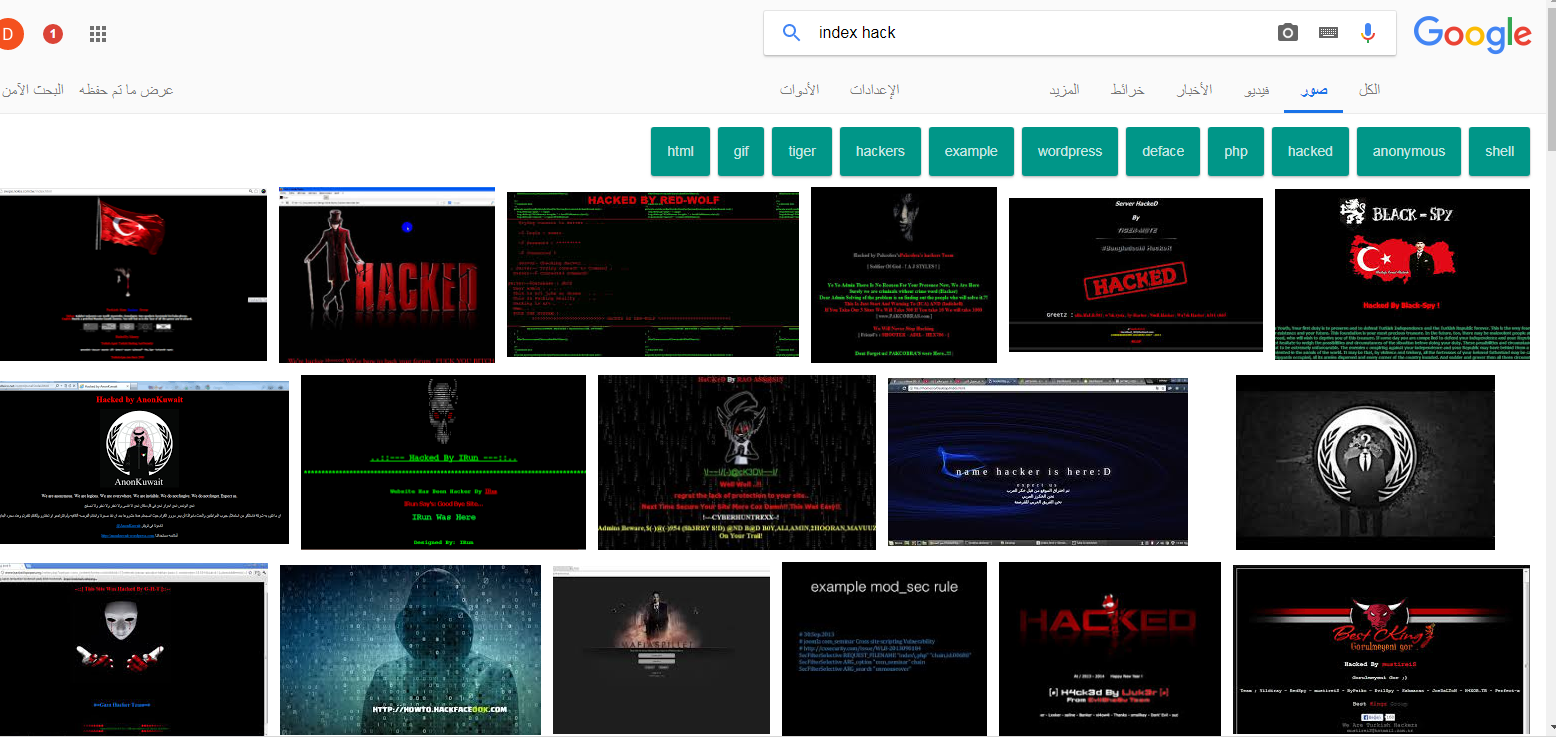Open red HACKED top-hat man thumbnail
The width and height of the screenshot is (1556, 737).
point(387,275)
